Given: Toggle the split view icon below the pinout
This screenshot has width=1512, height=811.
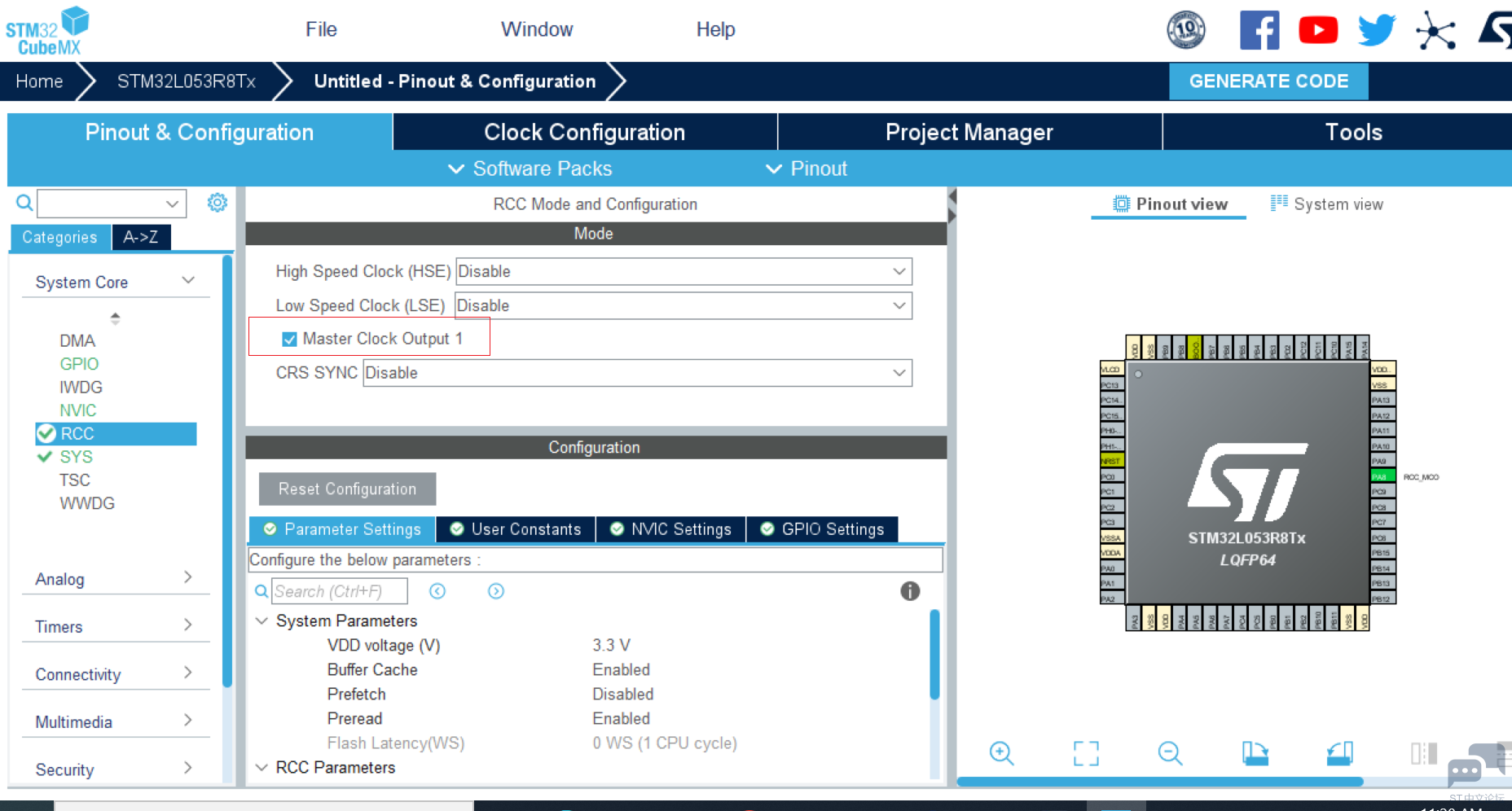Looking at the screenshot, I should [x=1424, y=753].
